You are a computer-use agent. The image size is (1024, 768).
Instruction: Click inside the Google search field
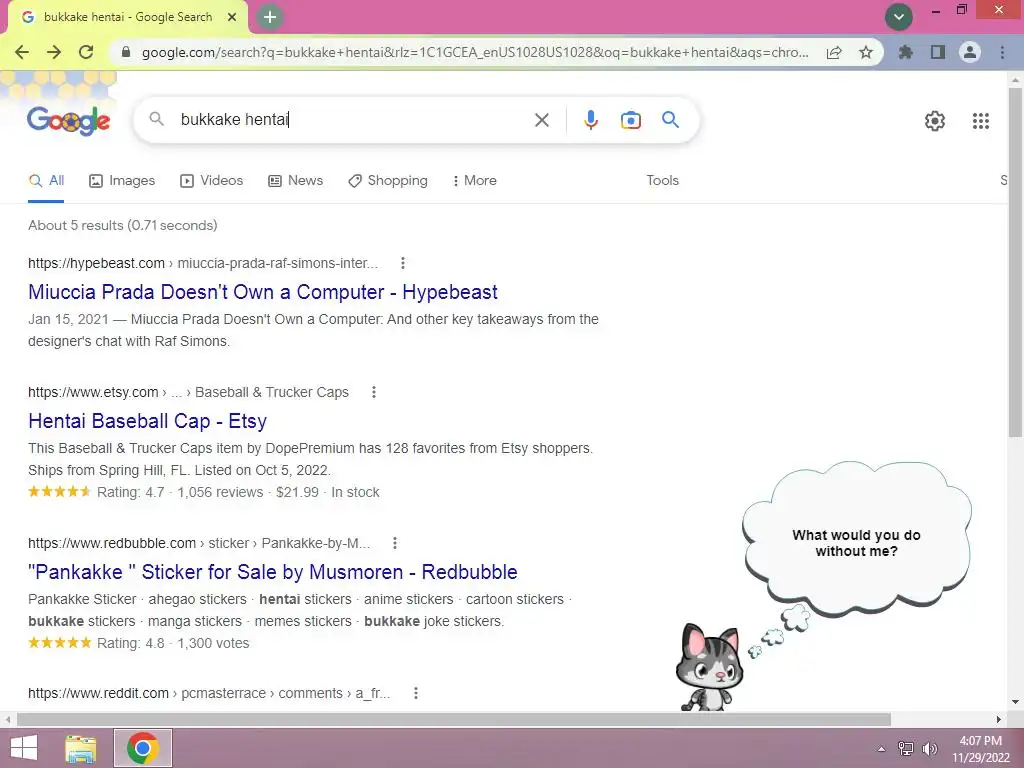pos(353,120)
